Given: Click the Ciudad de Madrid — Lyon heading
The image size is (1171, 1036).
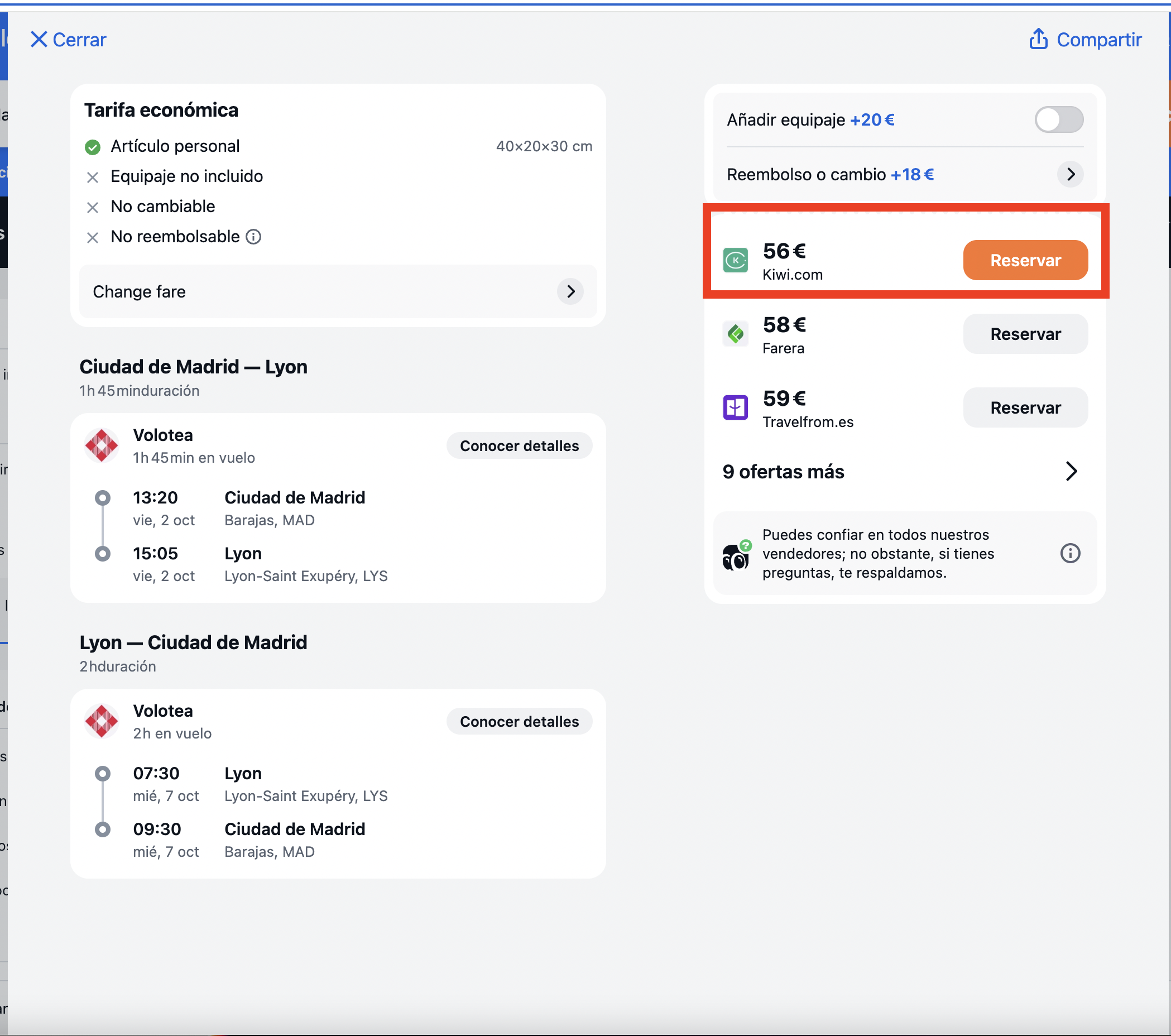Looking at the screenshot, I should [x=194, y=367].
